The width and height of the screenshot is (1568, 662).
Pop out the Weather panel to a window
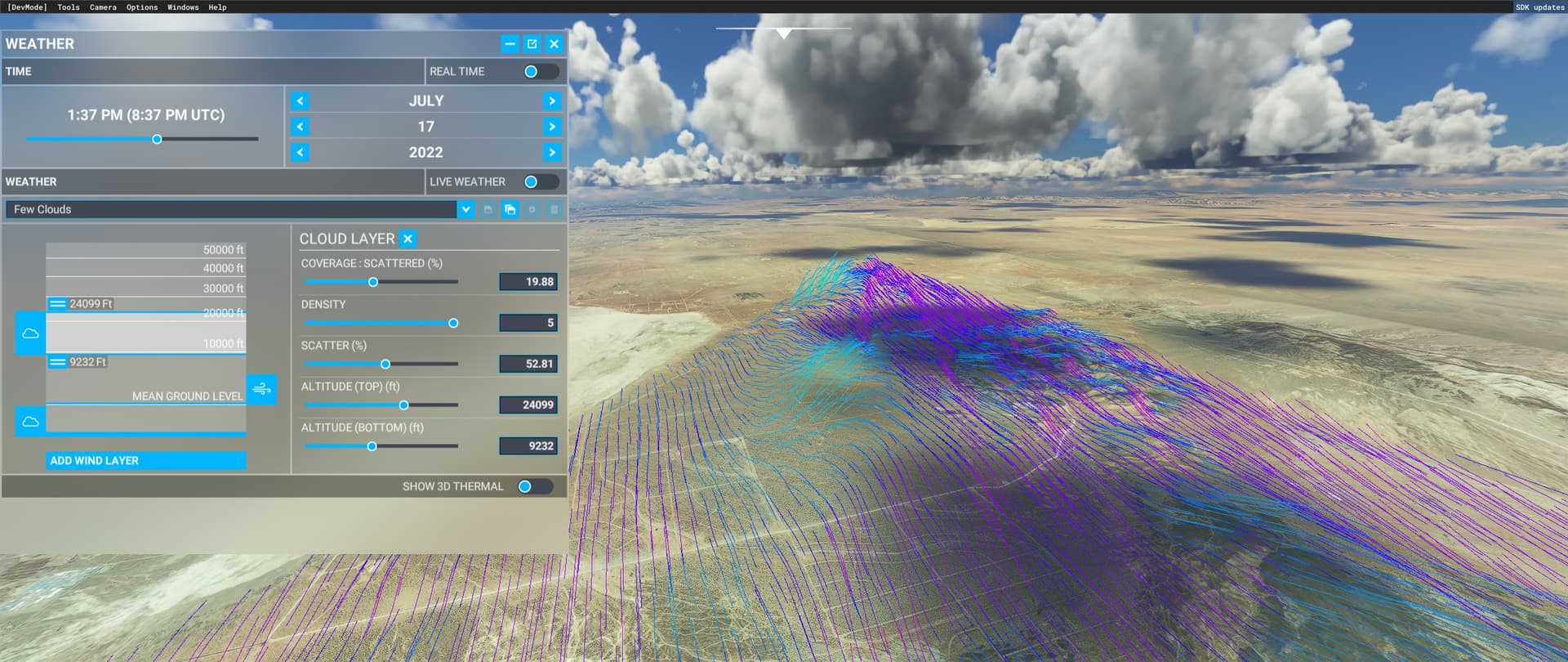point(532,44)
